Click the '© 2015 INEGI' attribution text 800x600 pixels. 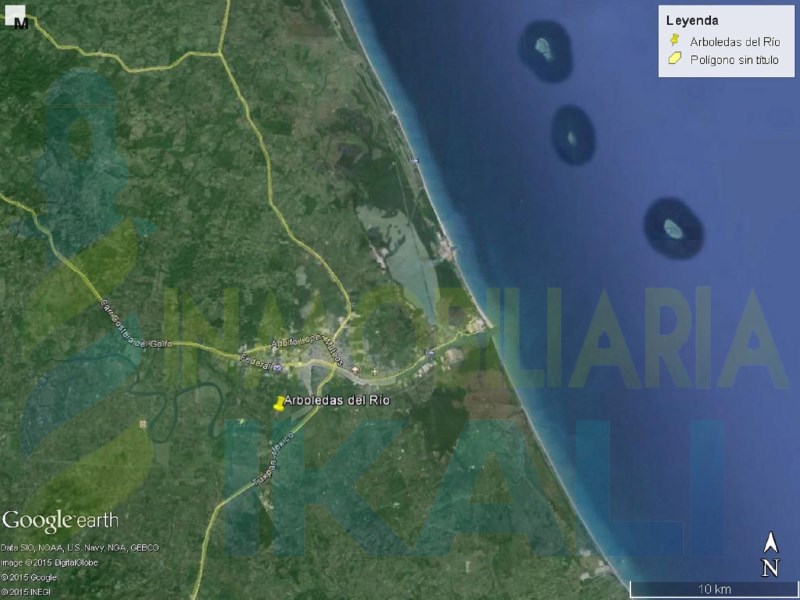(x=24, y=592)
